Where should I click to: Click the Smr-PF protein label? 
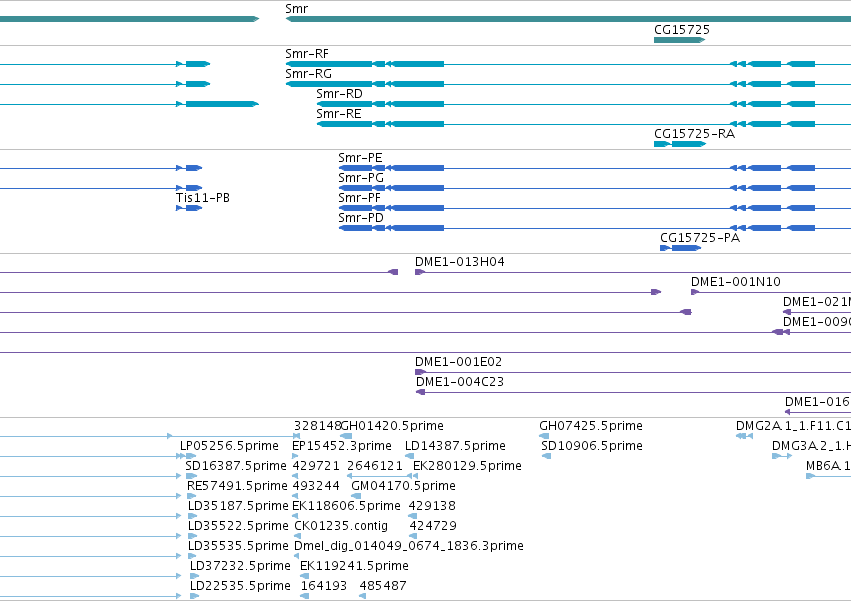359,198
